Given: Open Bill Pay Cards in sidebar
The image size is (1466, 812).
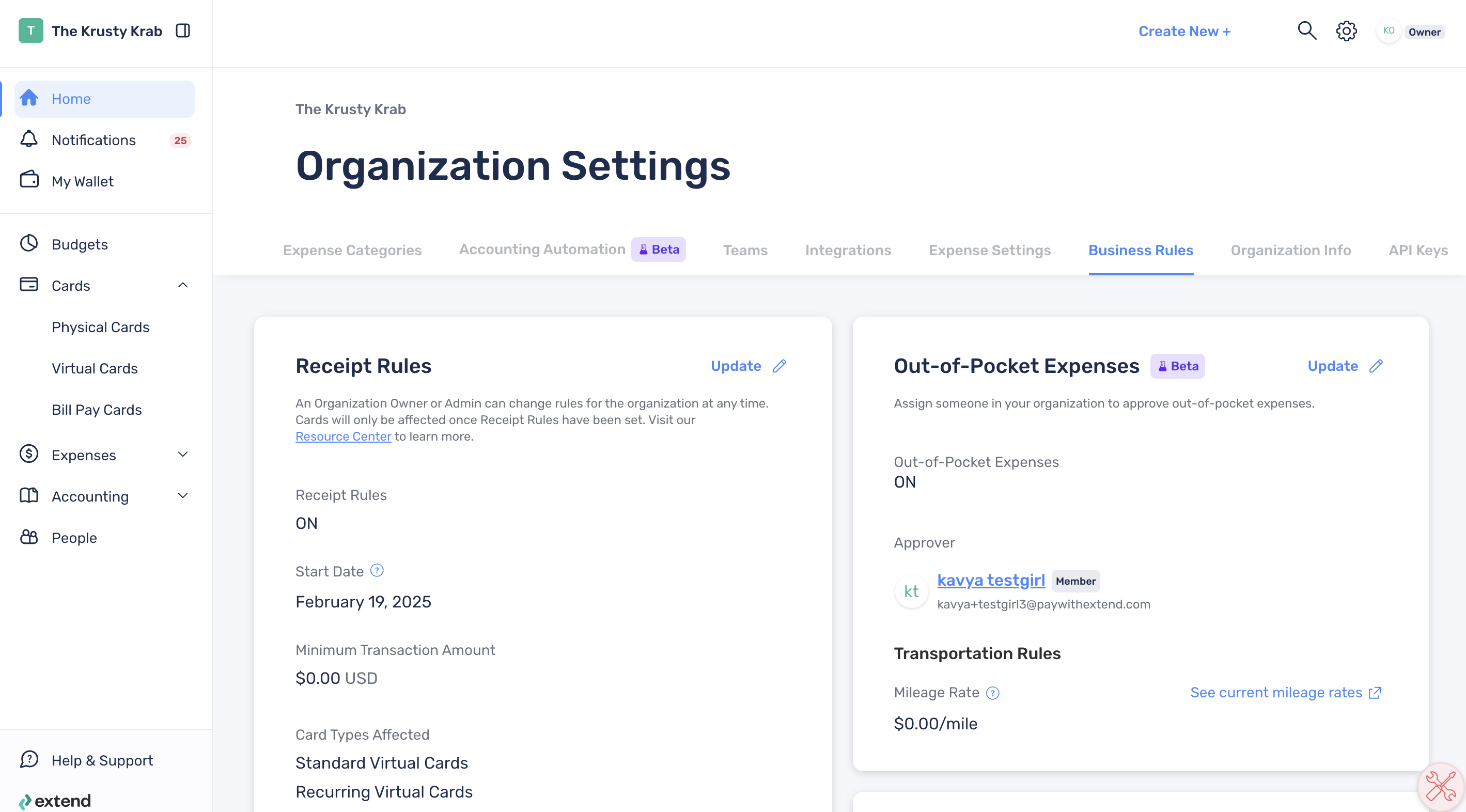Looking at the screenshot, I should click(x=97, y=410).
